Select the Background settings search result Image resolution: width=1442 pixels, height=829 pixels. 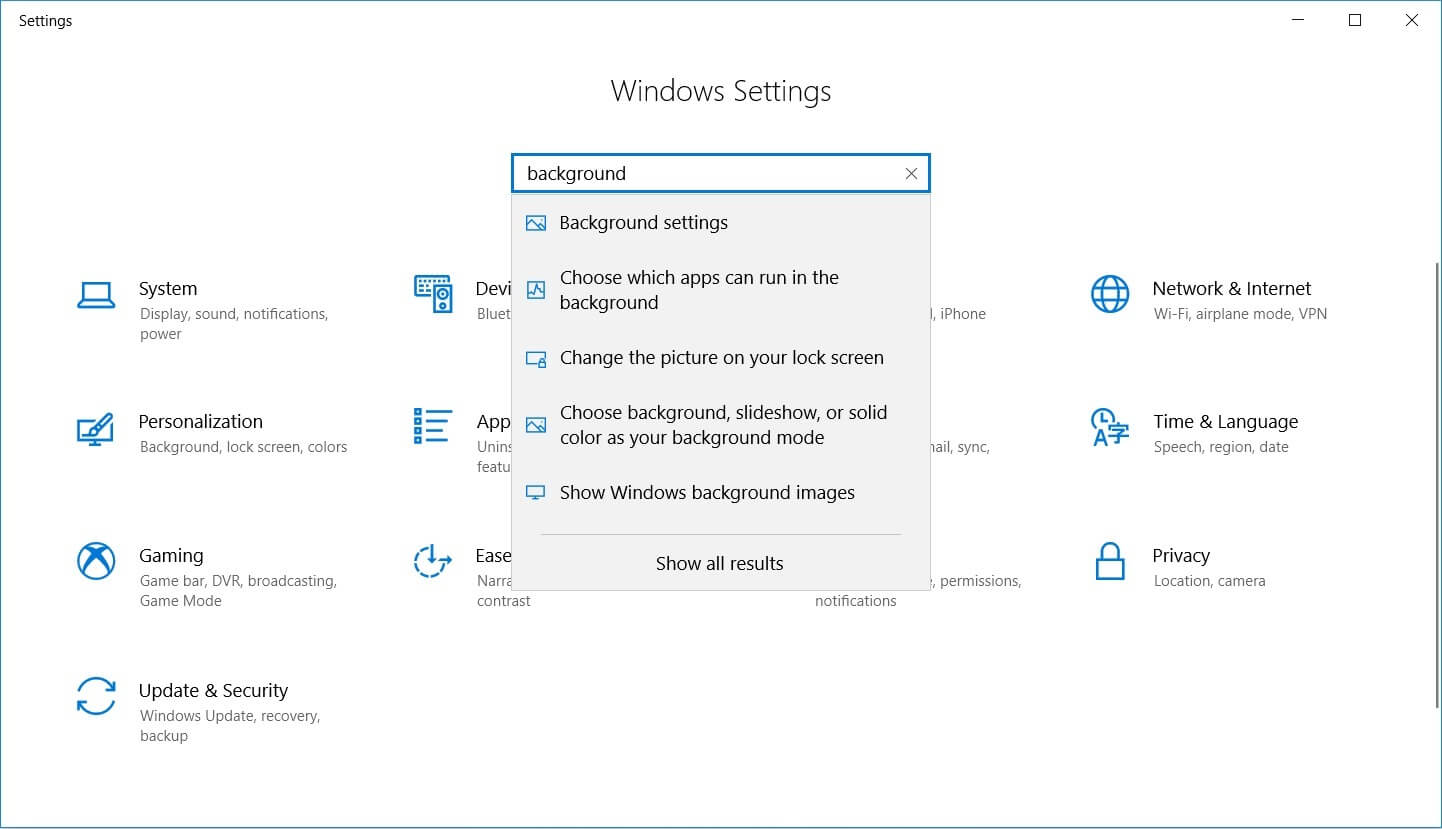coord(721,223)
